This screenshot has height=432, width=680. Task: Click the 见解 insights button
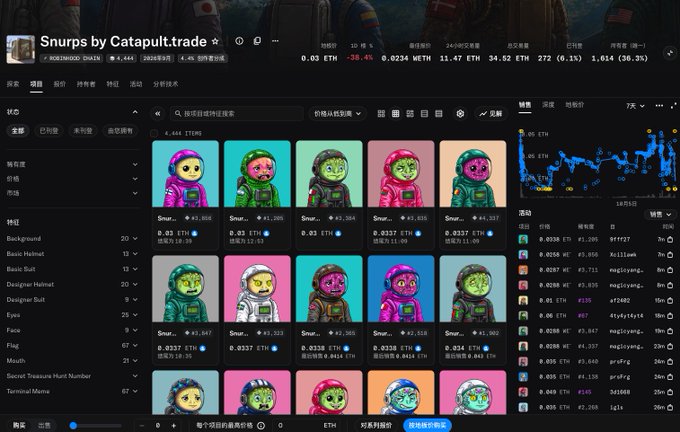(490, 114)
